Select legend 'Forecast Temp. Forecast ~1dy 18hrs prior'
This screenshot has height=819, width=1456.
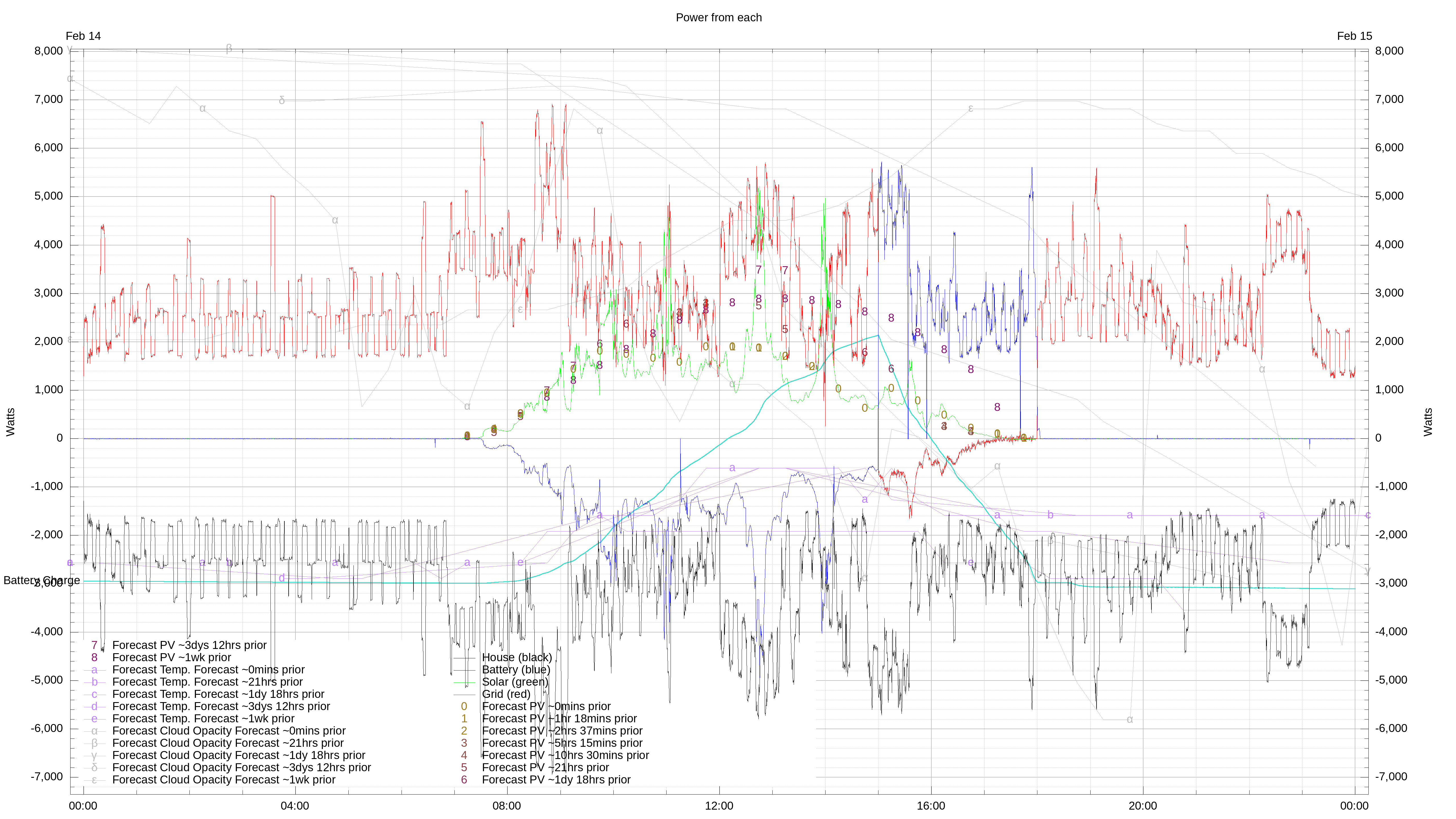coord(218,694)
